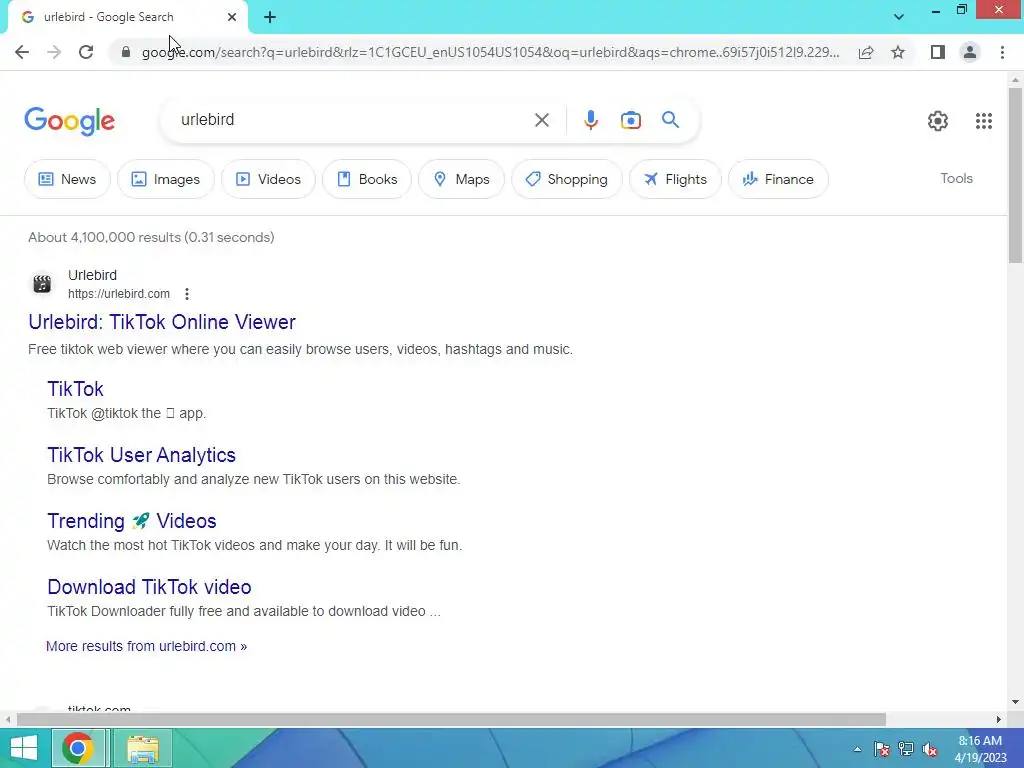Click the muted volume tray icon
This screenshot has width=1024, height=768.
coord(930,749)
